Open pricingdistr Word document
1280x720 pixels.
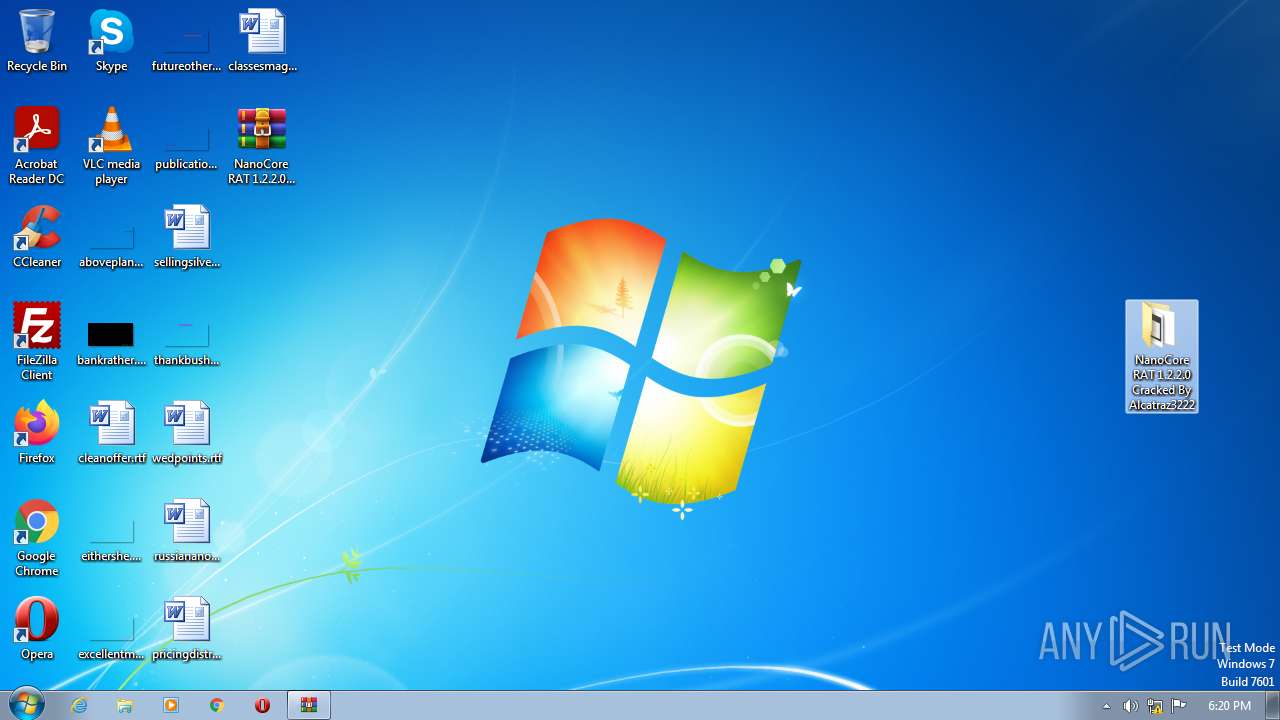(x=186, y=629)
